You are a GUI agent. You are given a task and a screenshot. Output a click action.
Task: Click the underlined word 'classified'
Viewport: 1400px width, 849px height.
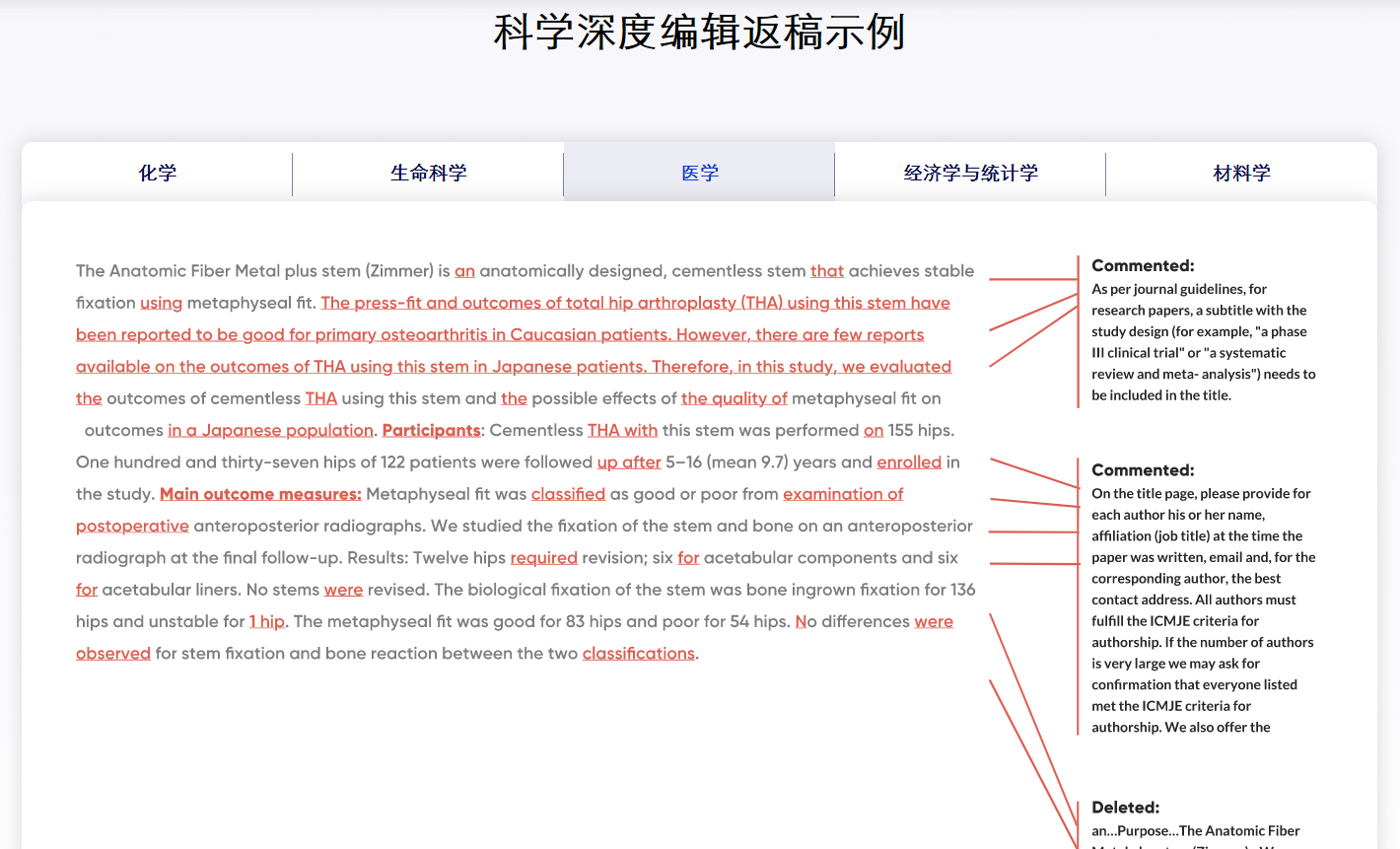pos(568,494)
